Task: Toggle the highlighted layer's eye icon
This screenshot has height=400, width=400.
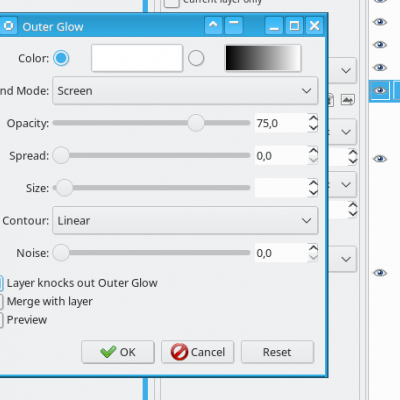Action: pyautogui.click(x=380, y=91)
